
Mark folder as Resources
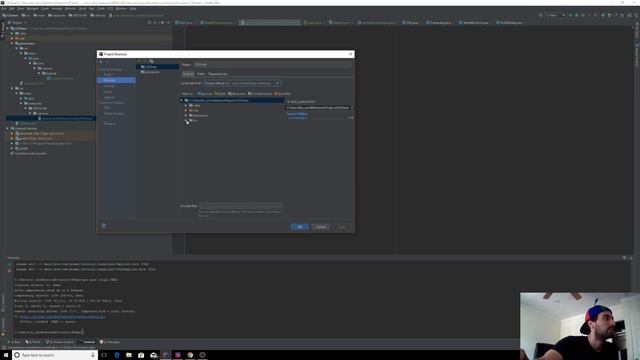click(x=237, y=94)
